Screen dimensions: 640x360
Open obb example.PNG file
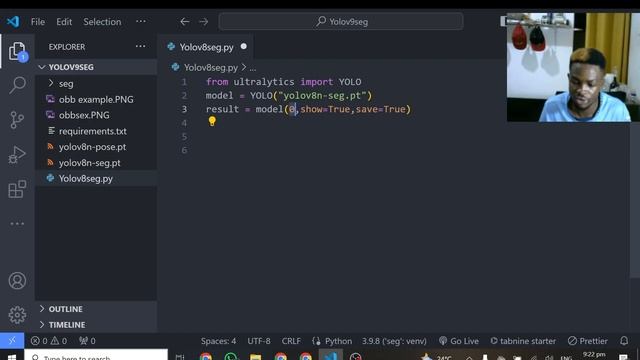point(96,100)
